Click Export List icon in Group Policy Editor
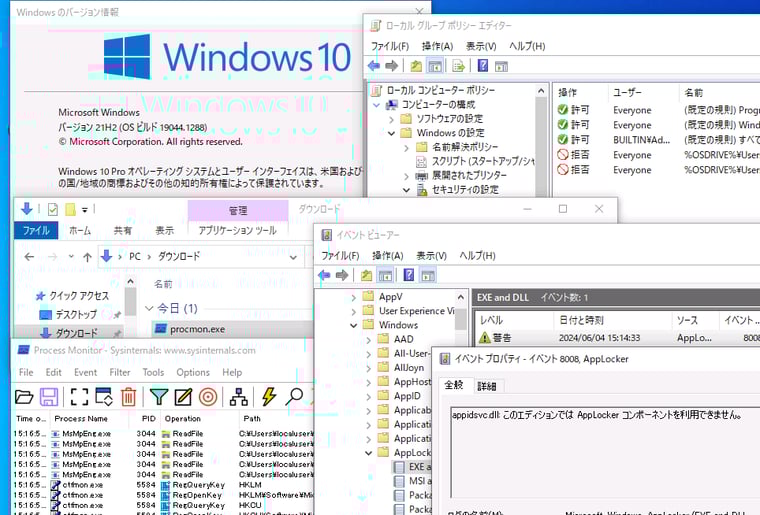This screenshot has width=760, height=515. [x=458, y=65]
